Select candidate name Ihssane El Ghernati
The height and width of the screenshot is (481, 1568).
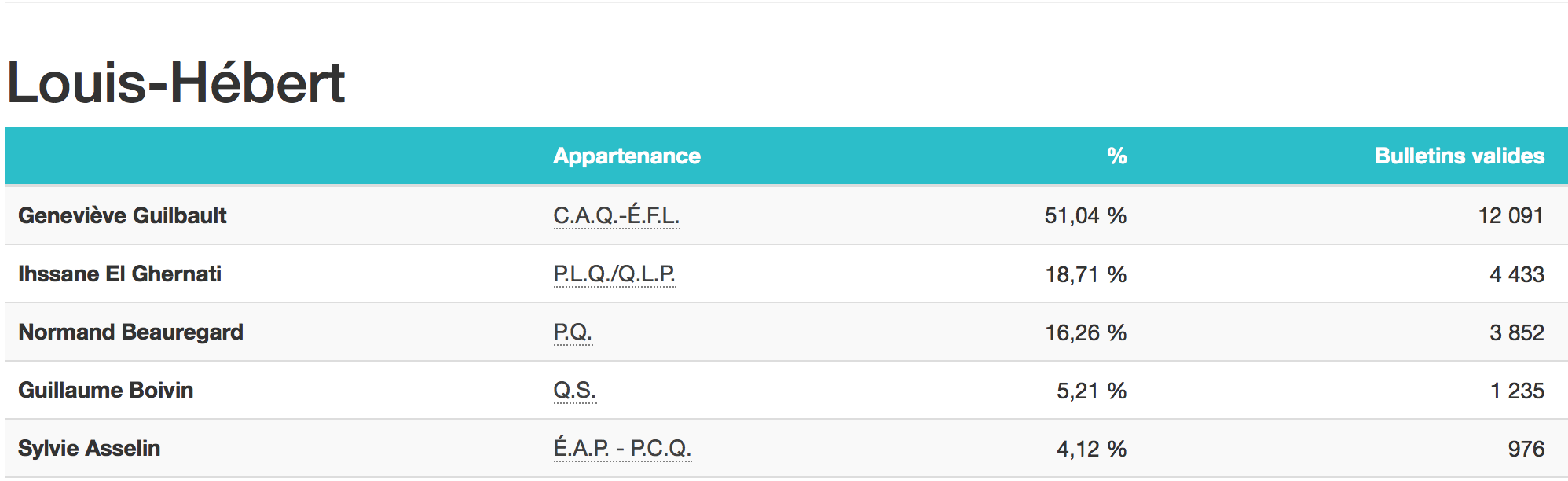(120, 274)
